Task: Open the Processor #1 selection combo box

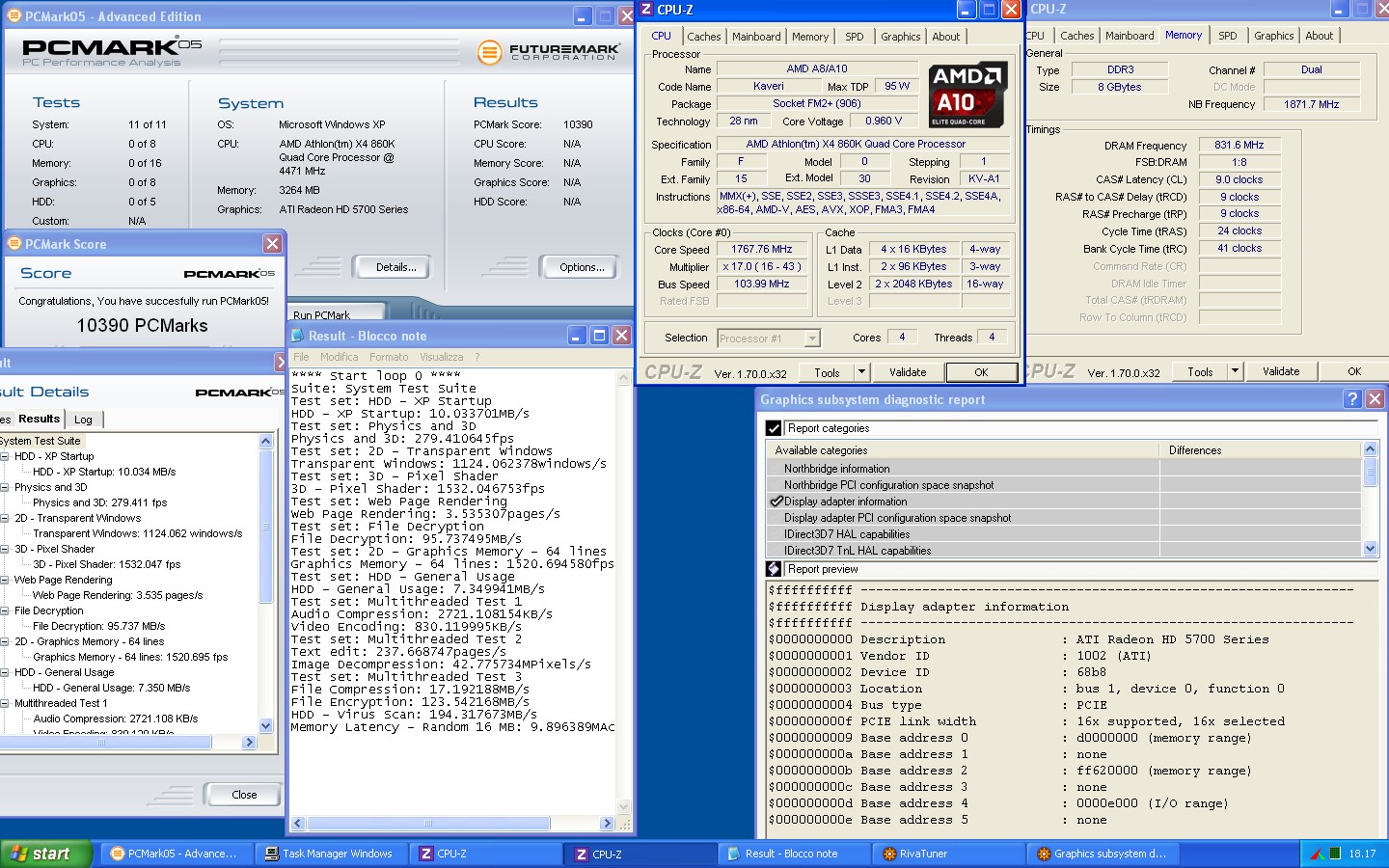Action: click(x=769, y=338)
